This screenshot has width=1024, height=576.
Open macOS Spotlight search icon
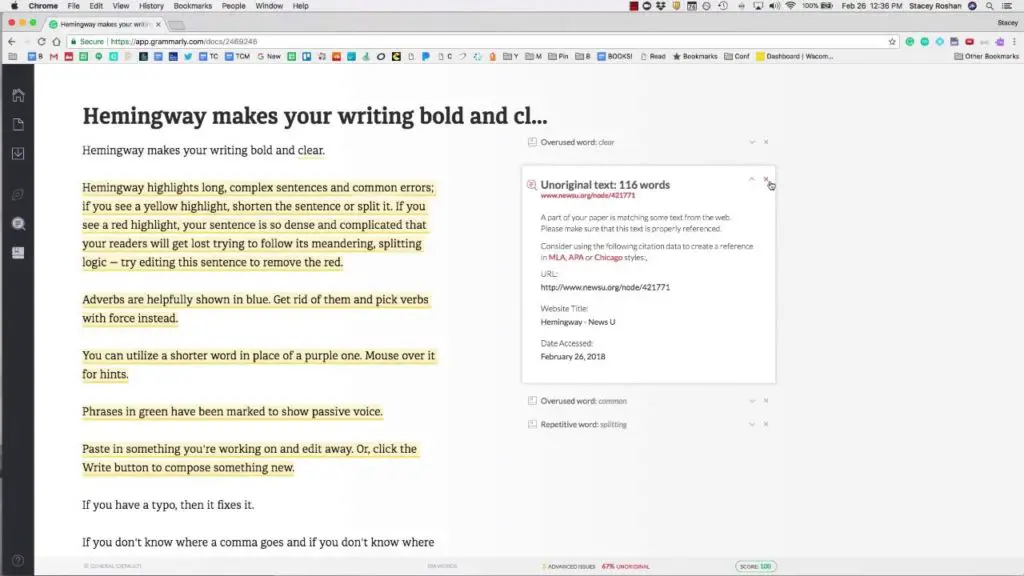(990, 6)
